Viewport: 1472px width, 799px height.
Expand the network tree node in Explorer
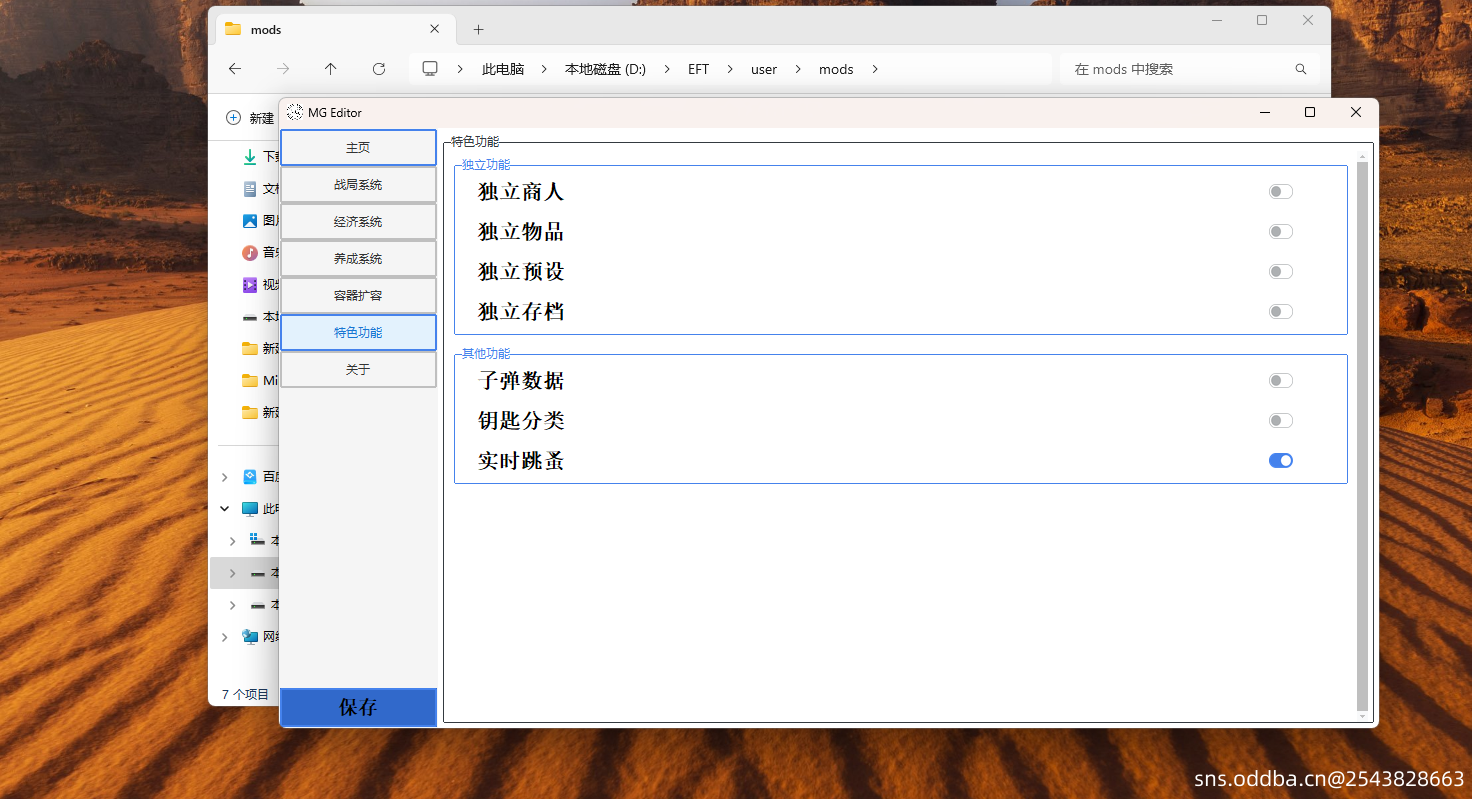click(225, 637)
